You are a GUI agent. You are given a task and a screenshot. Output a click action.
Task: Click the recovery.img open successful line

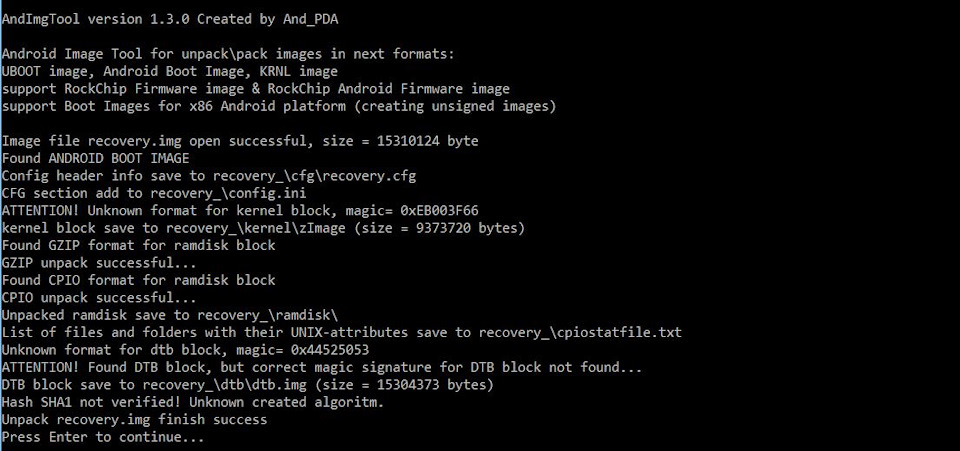(239, 141)
